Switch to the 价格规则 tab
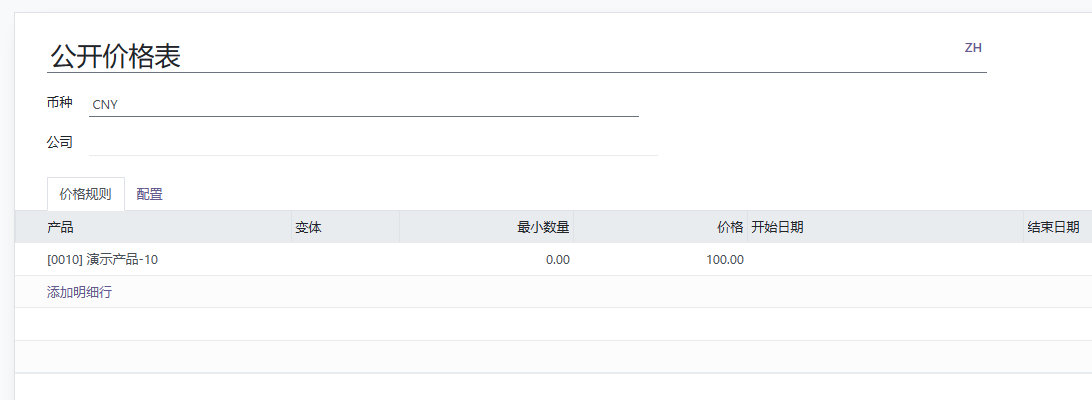Screen dimensions: 1092x400 tap(86, 194)
